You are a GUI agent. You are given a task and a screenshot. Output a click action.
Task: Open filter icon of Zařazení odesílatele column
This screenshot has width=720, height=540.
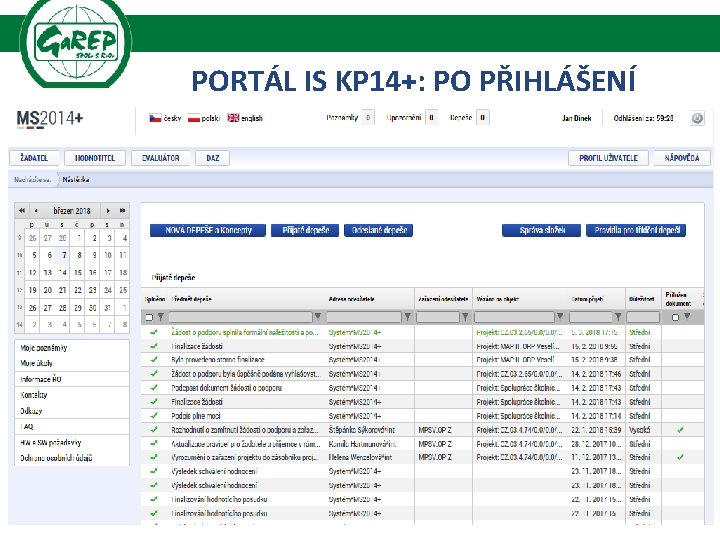tap(465, 316)
